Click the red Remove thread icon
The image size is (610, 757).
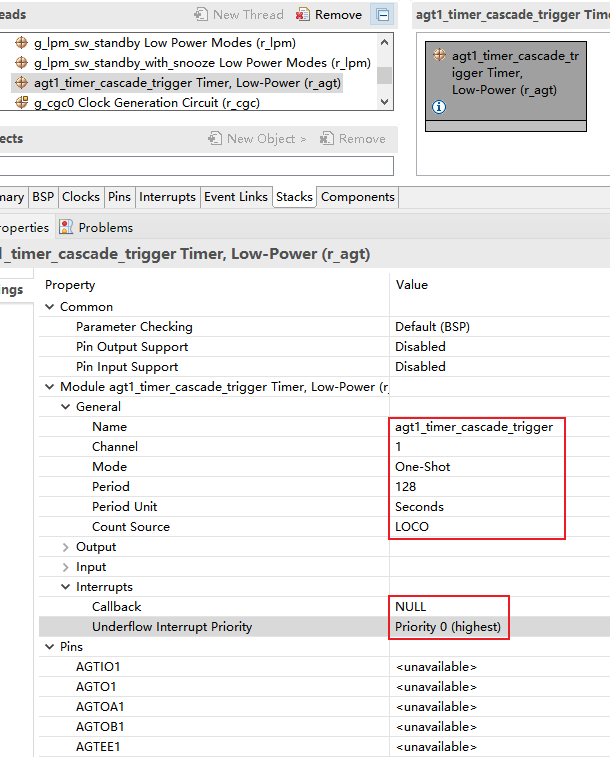click(303, 15)
